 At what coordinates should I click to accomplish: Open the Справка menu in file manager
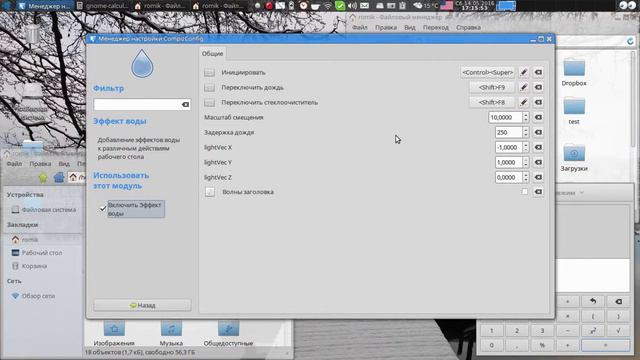(468, 27)
